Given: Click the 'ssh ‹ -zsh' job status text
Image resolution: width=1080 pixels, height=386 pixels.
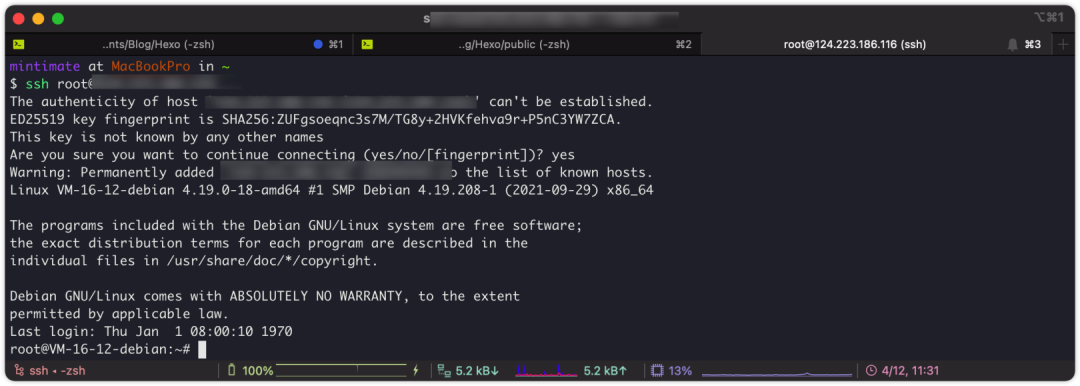Looking at the screenshot, I should click(58, 371).
